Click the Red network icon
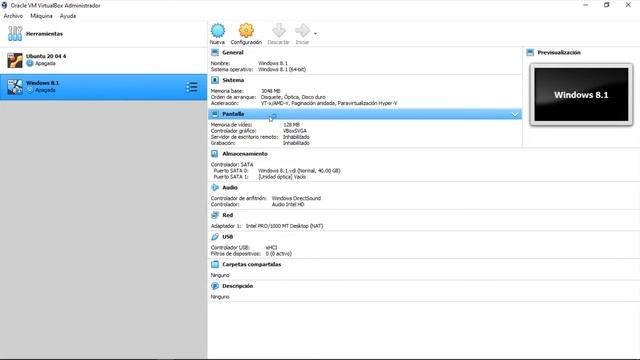The width and height of the screenshot is (640, 360). click(x=215, y=215)
